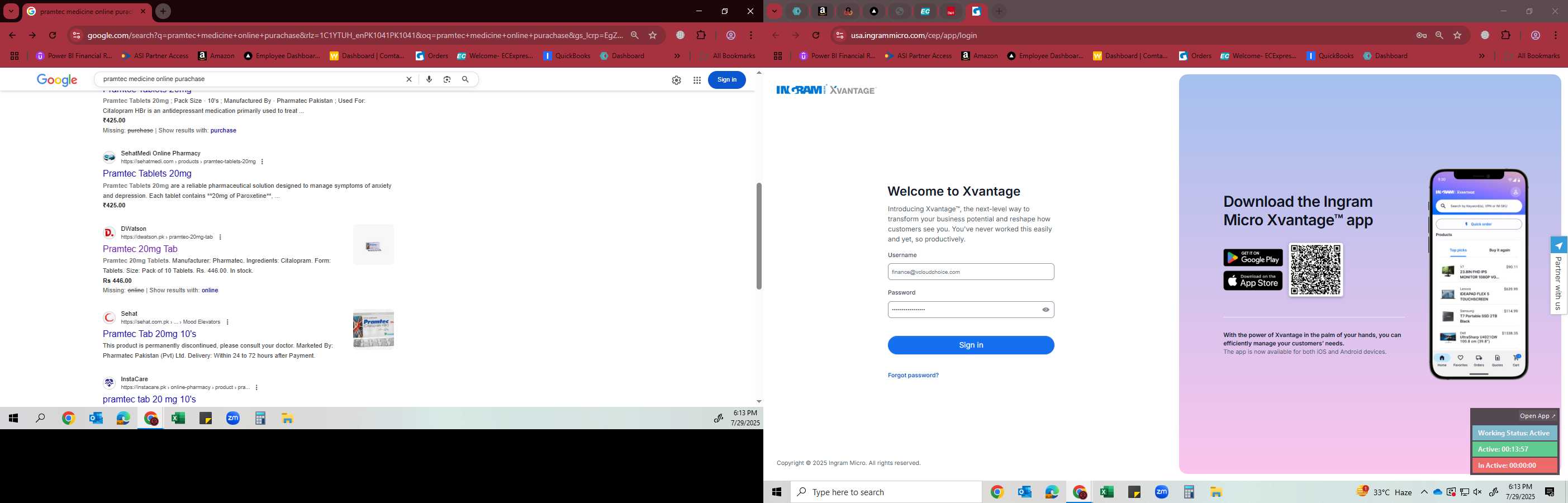Click the Pramtec box thumbnail from Sehat
Image resolution: width=1568 pixels, height=503 pixels.
pos(373,329)
